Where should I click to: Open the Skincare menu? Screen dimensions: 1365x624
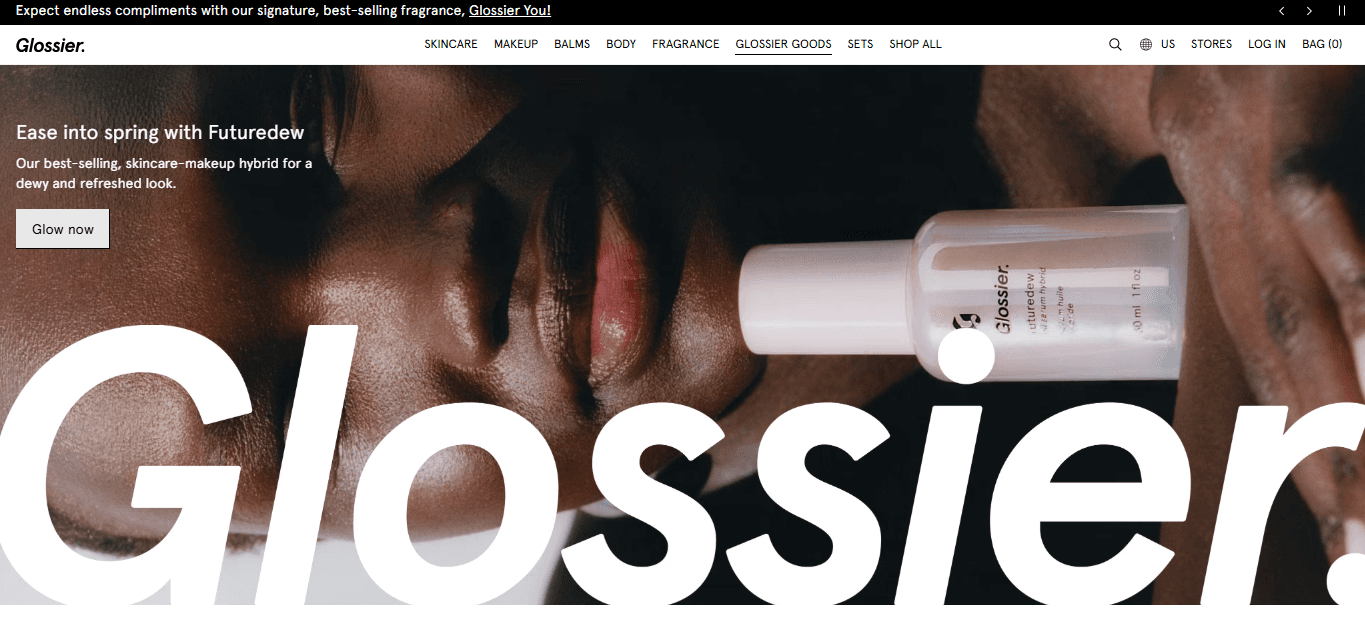[x=451, y=44]
